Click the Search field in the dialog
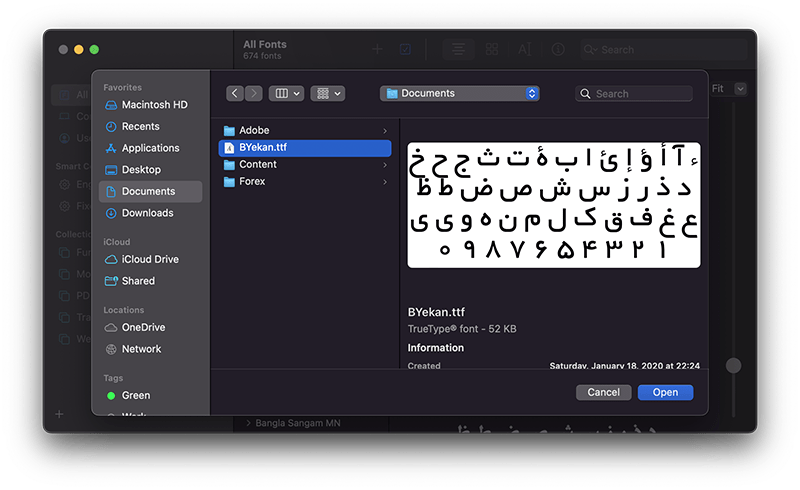The image size is (800, 490). click(x=634, y=94)
